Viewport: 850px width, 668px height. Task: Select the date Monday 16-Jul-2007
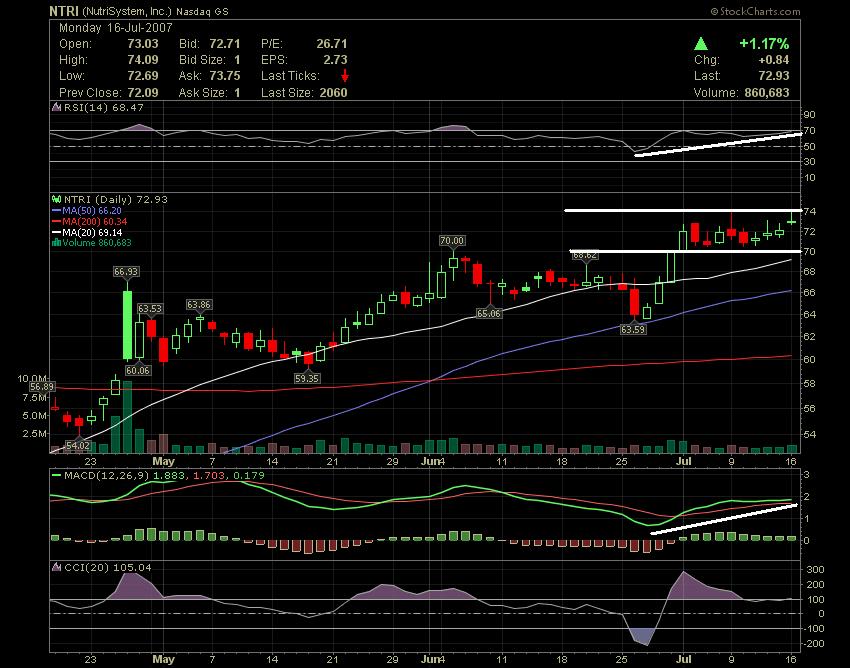pos(115,28)
